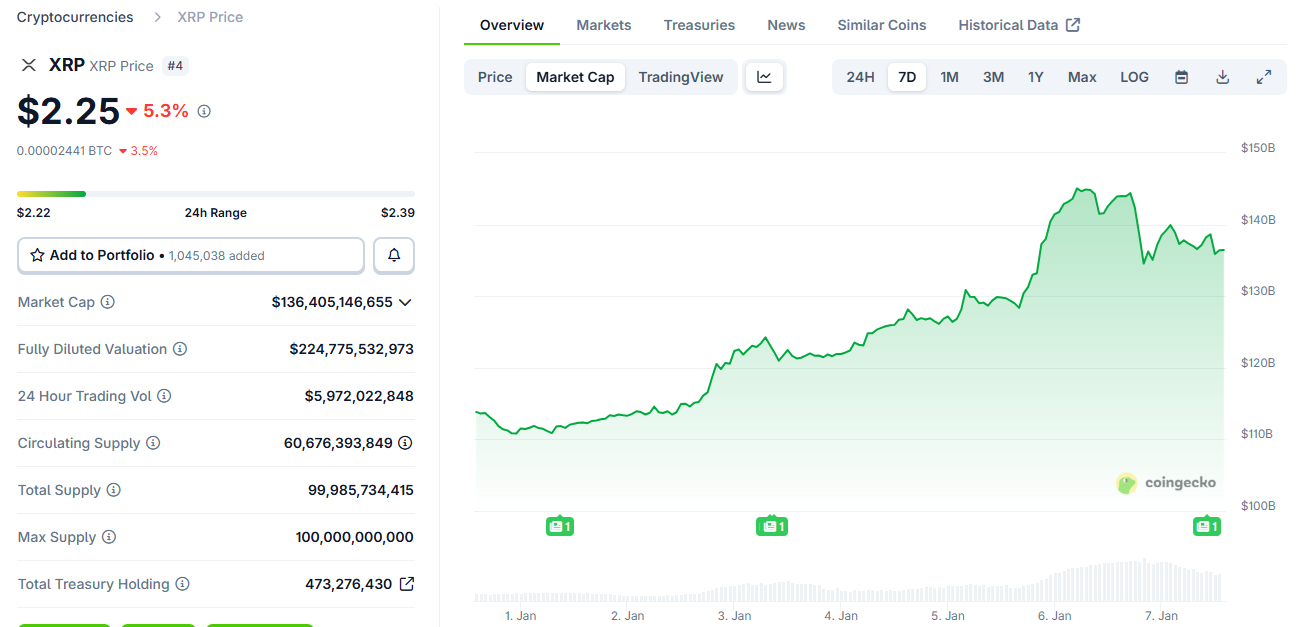Navigate to the Cryptocurrencies breadcrumb link
This screenshot has width=1307, height=627.
pos(74,16)
